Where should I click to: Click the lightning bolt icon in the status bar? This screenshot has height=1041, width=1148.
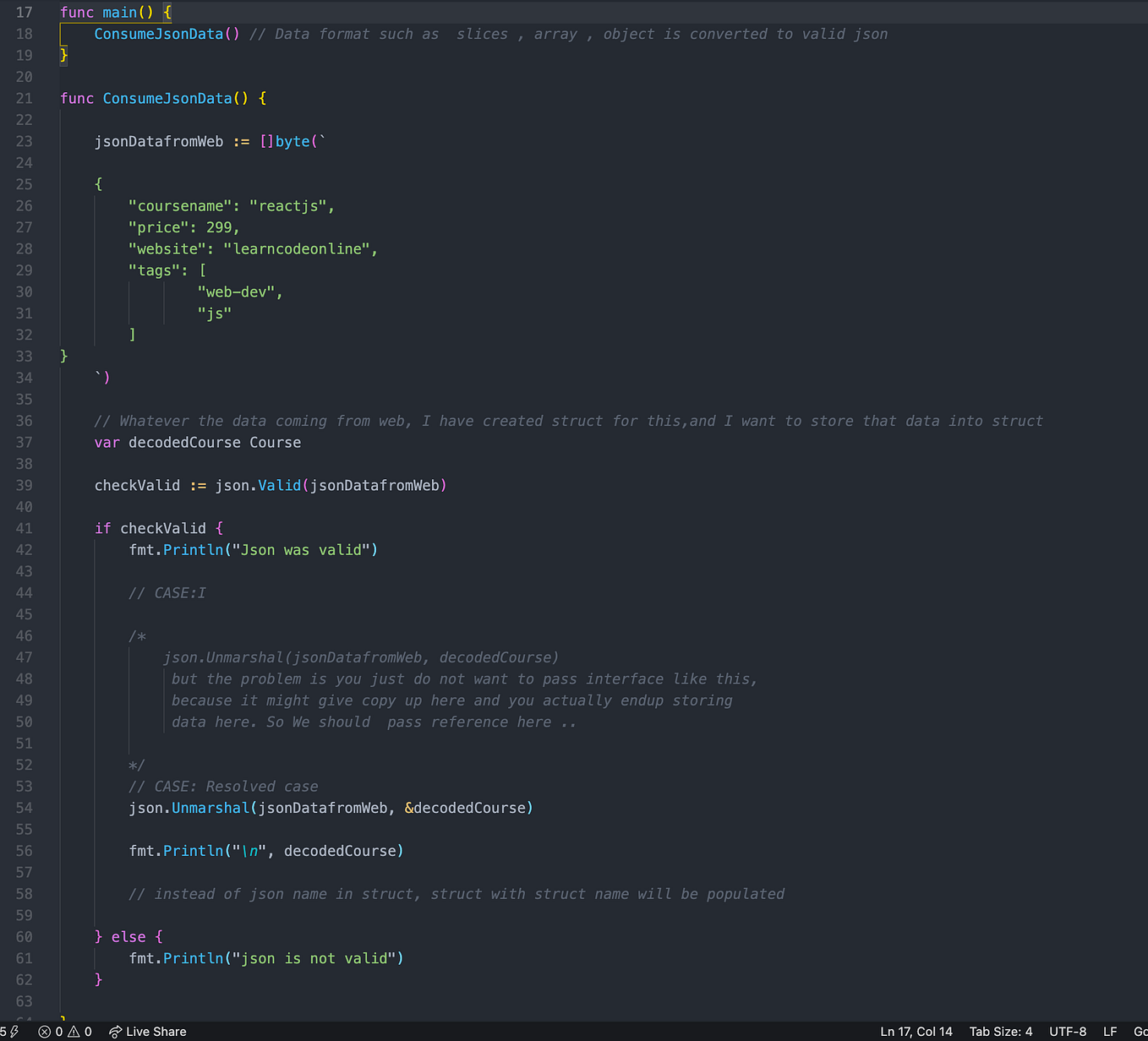pos(14,1031)
